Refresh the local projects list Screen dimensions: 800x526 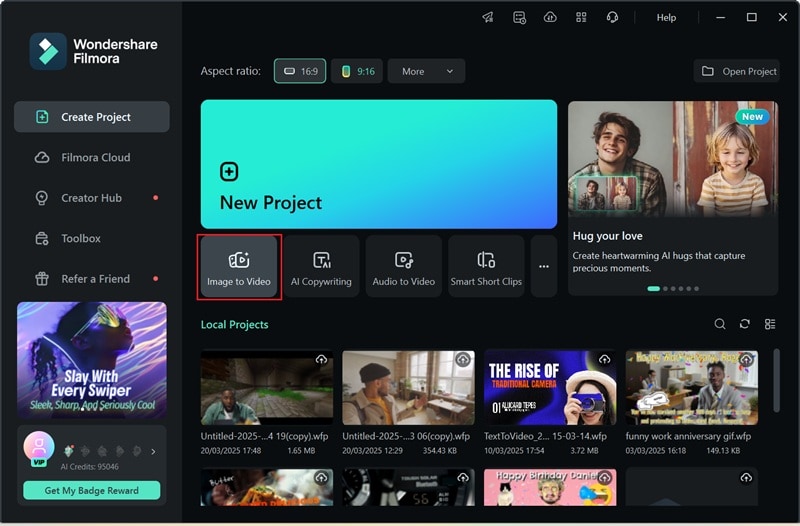[x=745, y=324]
